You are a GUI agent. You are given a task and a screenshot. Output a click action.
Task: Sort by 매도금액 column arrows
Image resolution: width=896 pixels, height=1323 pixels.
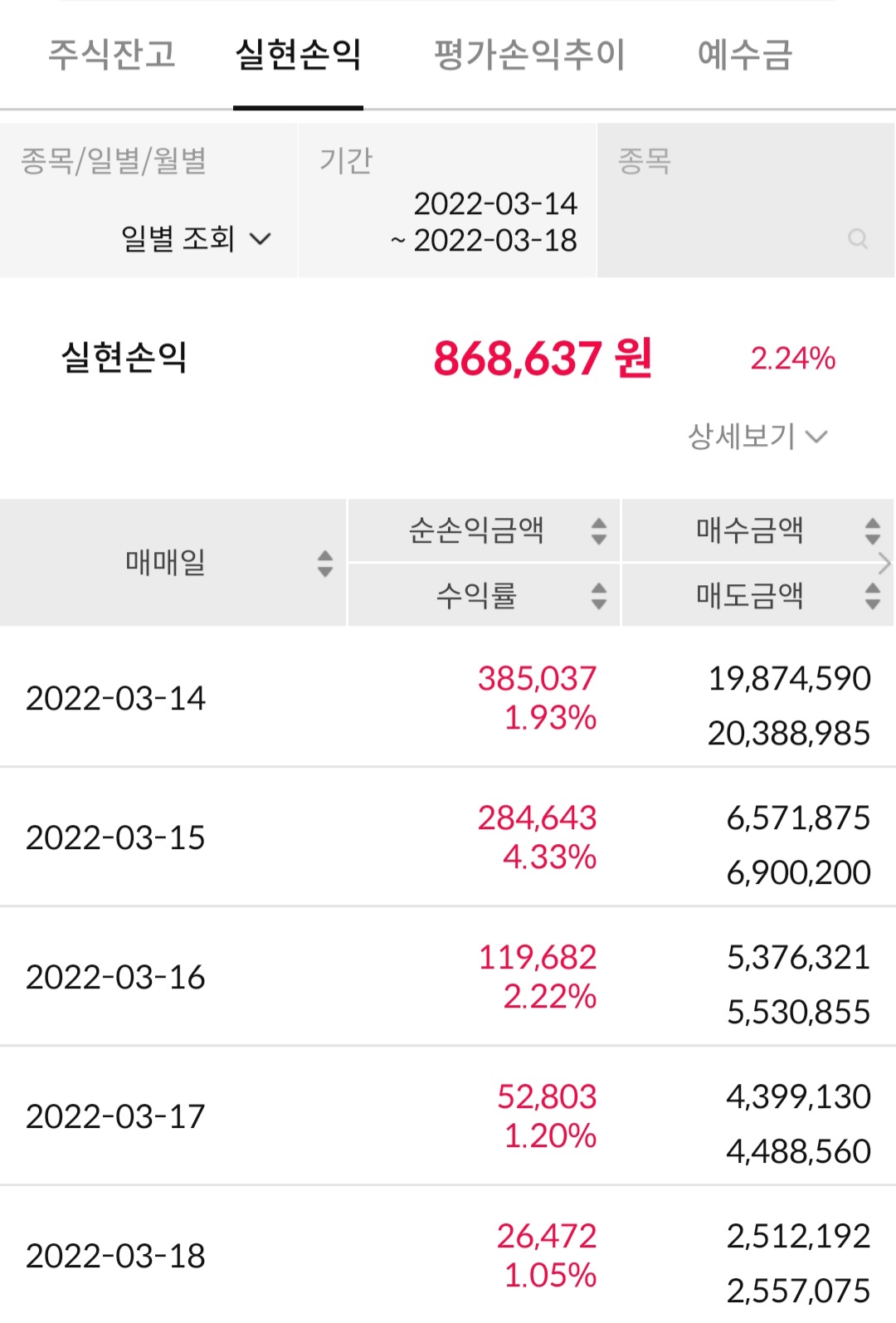[x=872, y=595]
